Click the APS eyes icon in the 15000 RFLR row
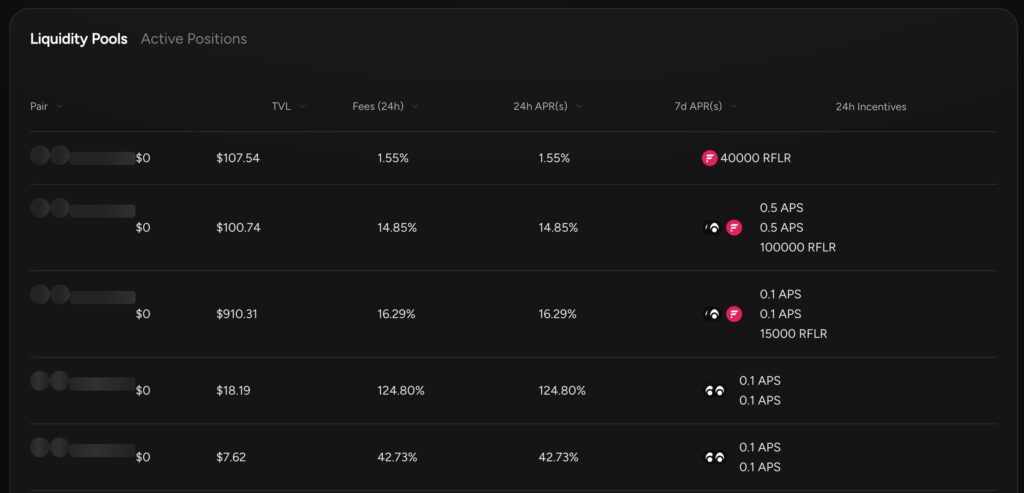 pyautogui.click(x=712, y=314)
